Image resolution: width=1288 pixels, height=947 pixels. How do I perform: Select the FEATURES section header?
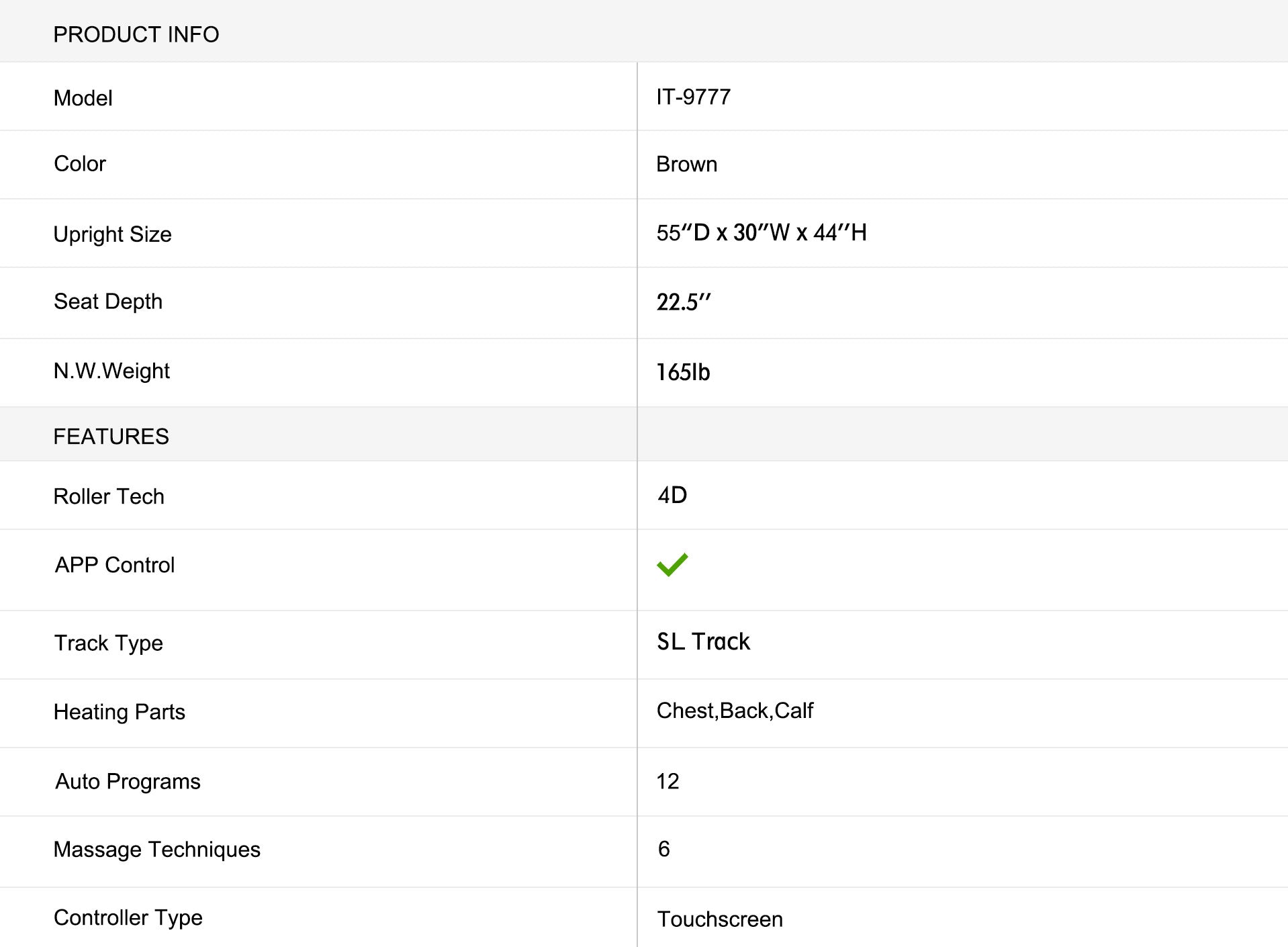pyautogui.click(x=111, y=437)
